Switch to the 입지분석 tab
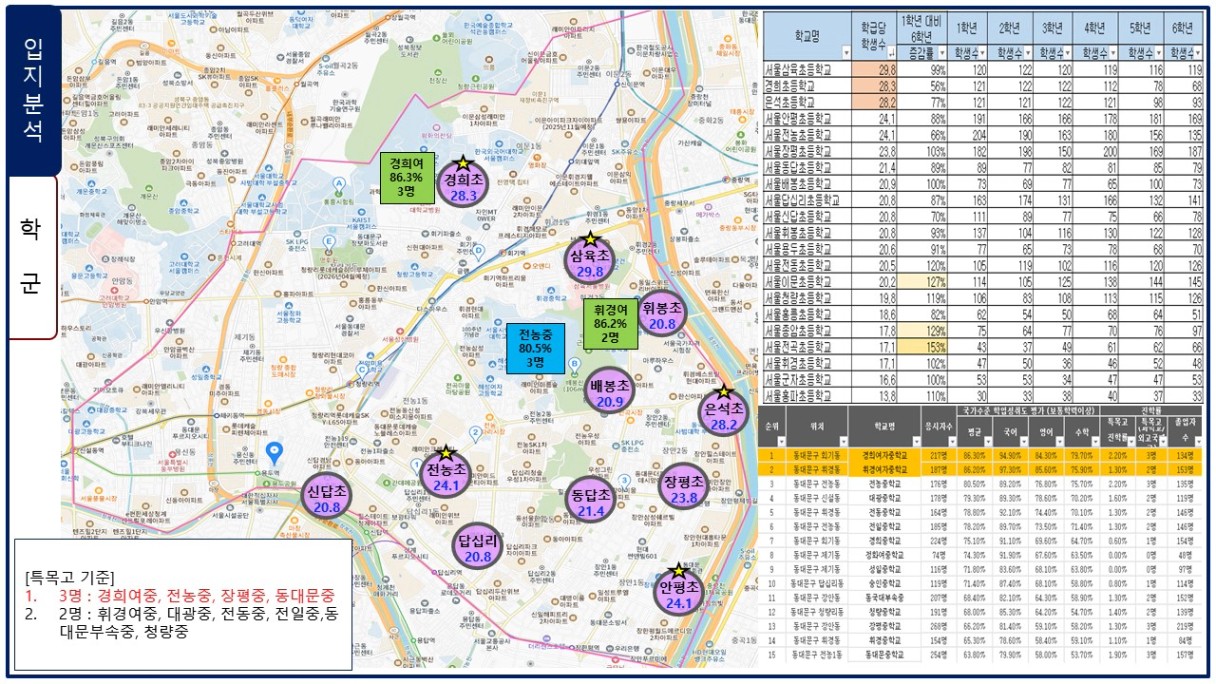 pos(32,88)
